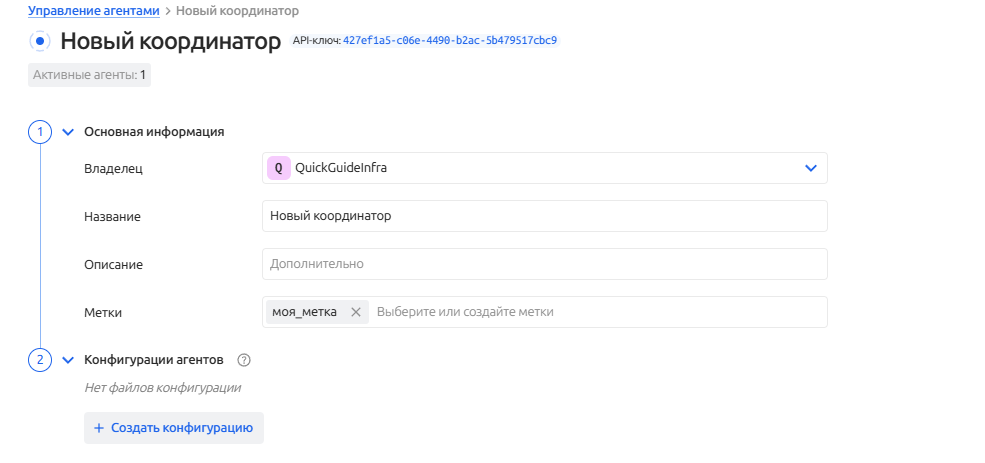Collapse the Основная информация section chevron

[x=68, y=131]
